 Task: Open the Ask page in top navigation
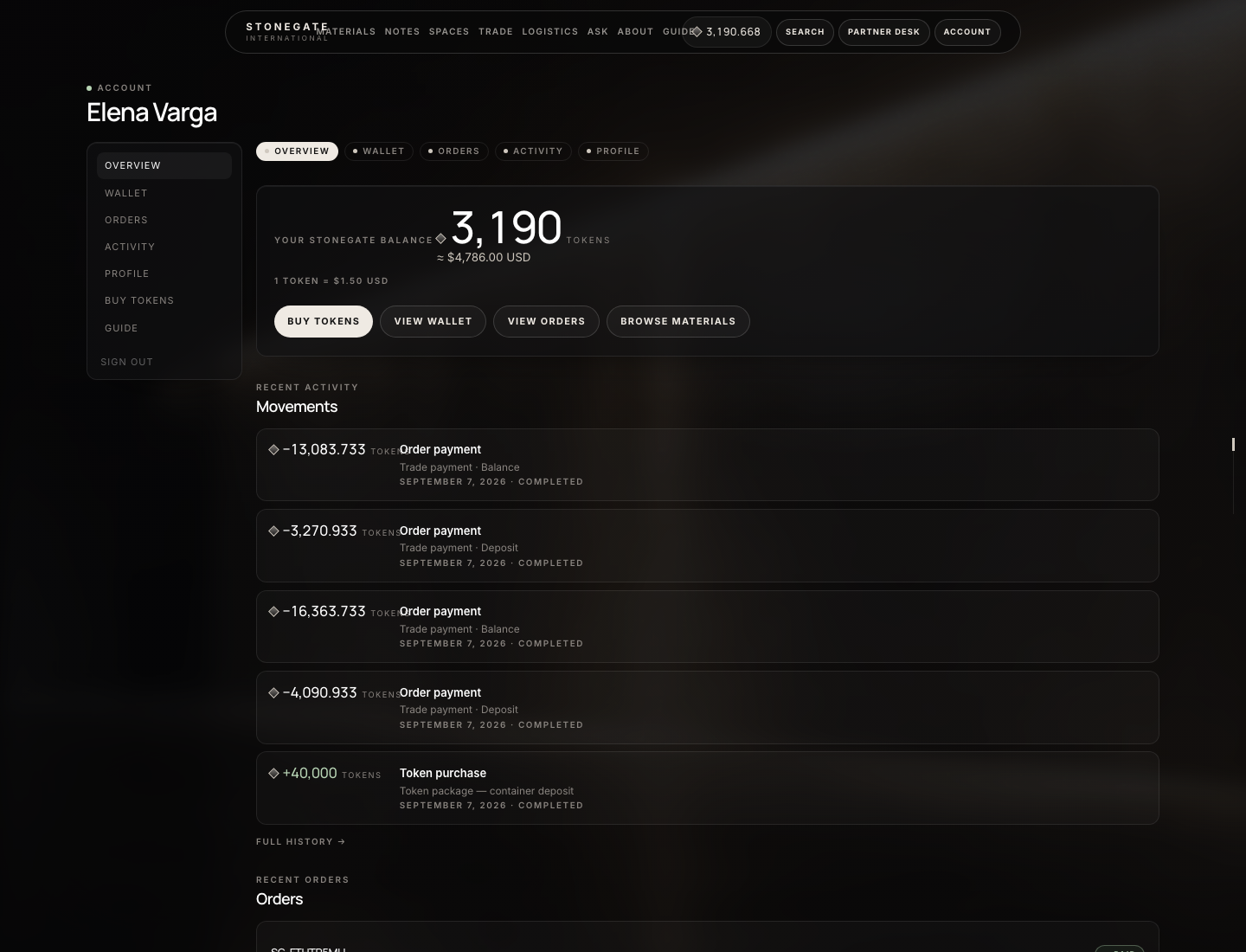tap(598, 32)
